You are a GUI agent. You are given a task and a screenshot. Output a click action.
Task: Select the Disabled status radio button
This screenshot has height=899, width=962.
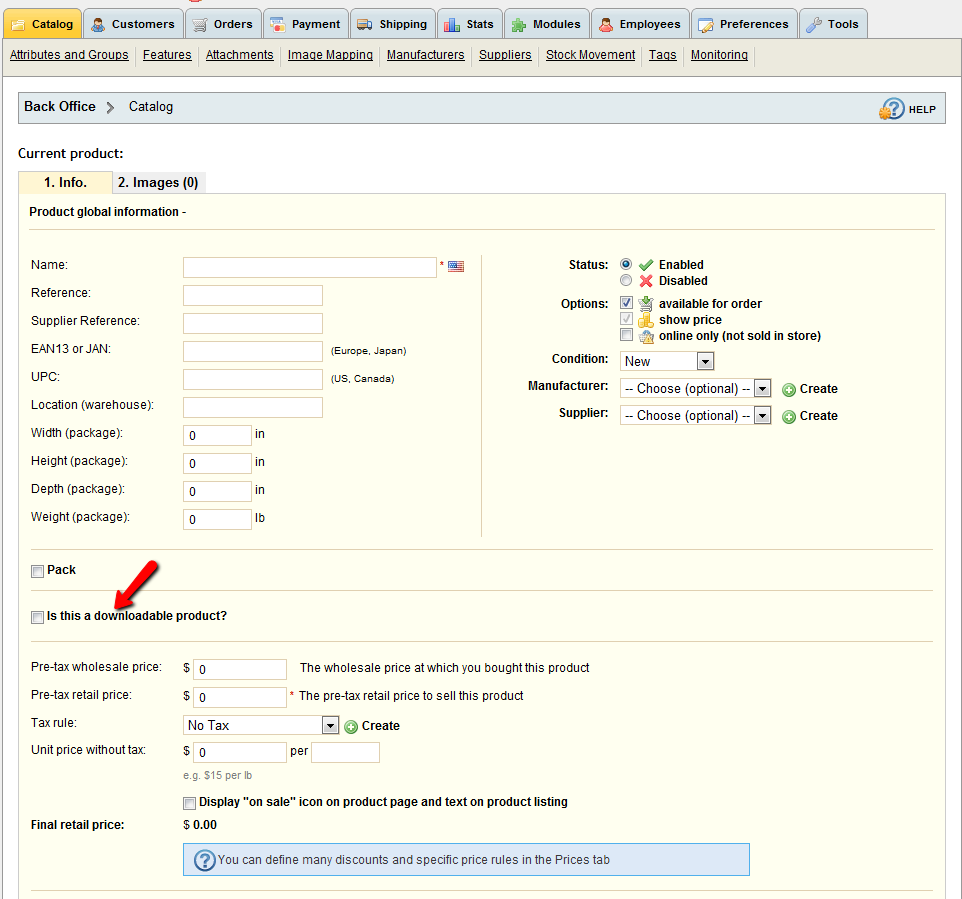click(626, 281)
